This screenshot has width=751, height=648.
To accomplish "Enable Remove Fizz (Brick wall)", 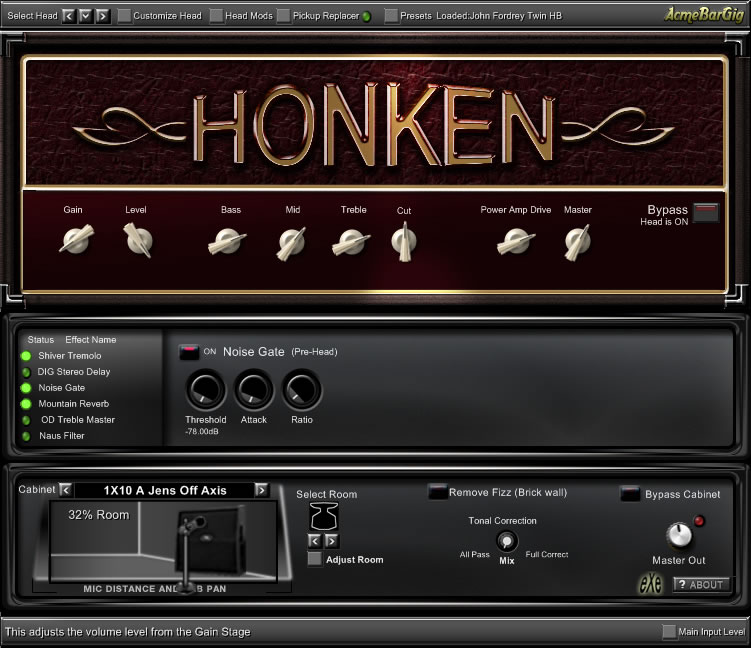I will coord(437,492).
